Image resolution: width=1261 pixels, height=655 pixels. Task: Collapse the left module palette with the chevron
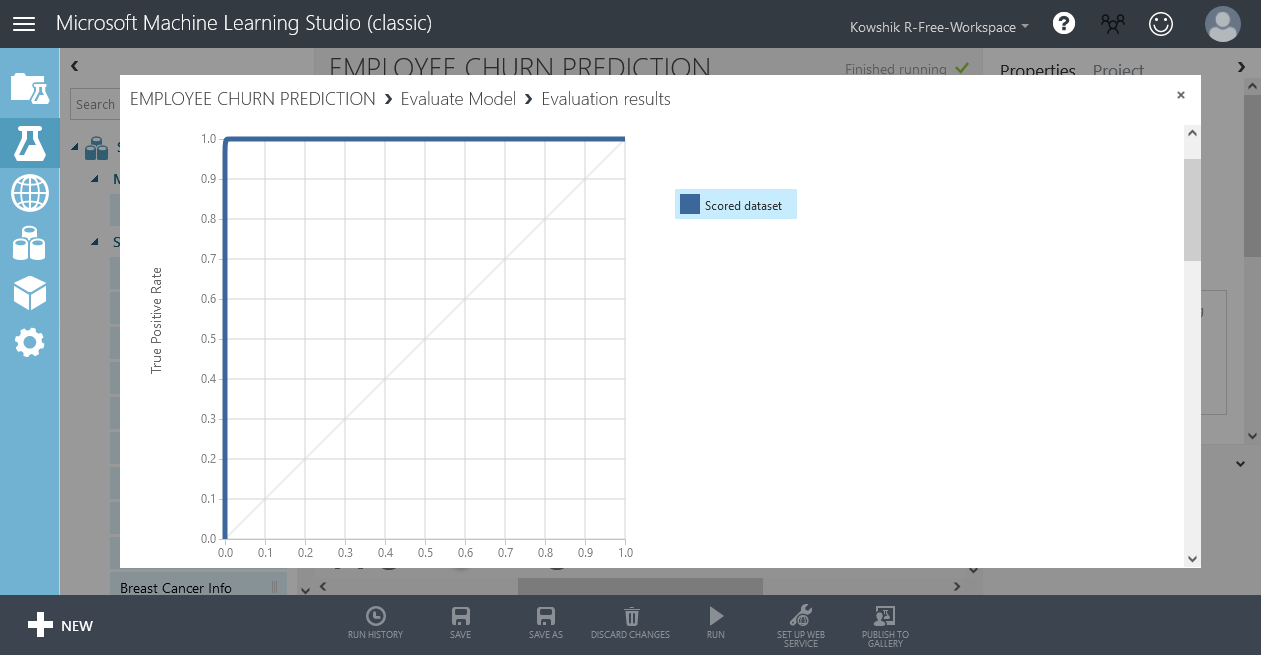coord(73,65)
